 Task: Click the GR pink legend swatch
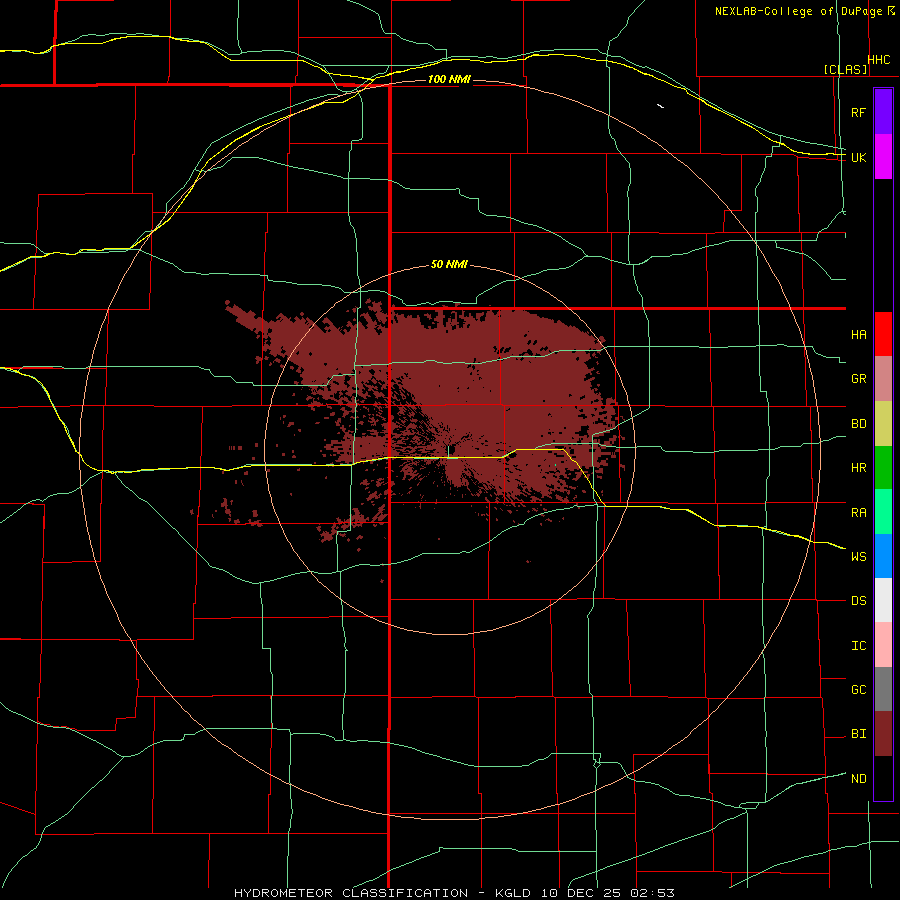pos(883,378)
